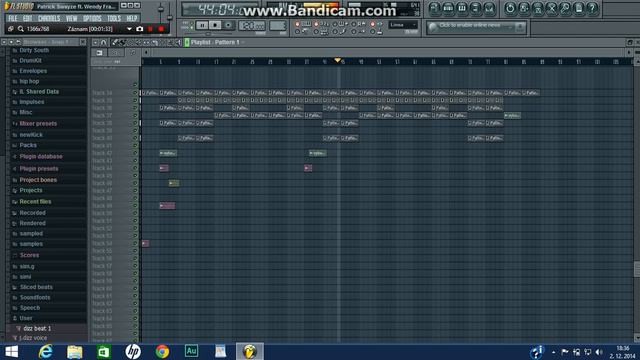
Task: Click the render-to-audio shortcut icon
Action: coord(538,8)
